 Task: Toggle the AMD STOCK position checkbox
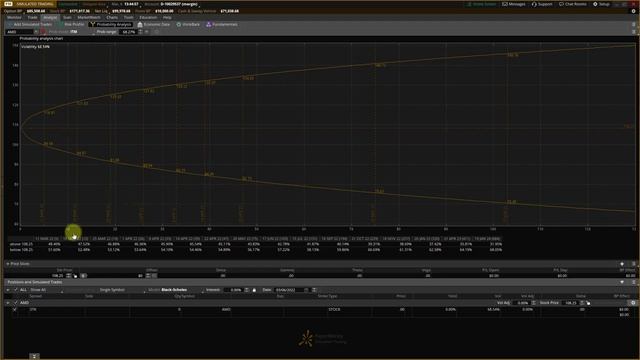coord(15,309)
